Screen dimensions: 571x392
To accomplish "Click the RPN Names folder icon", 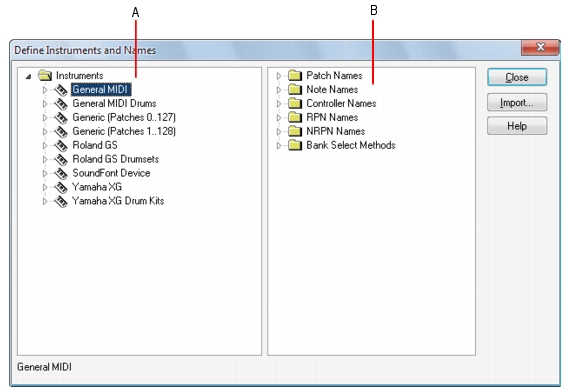I will click(x=295, y=117).
